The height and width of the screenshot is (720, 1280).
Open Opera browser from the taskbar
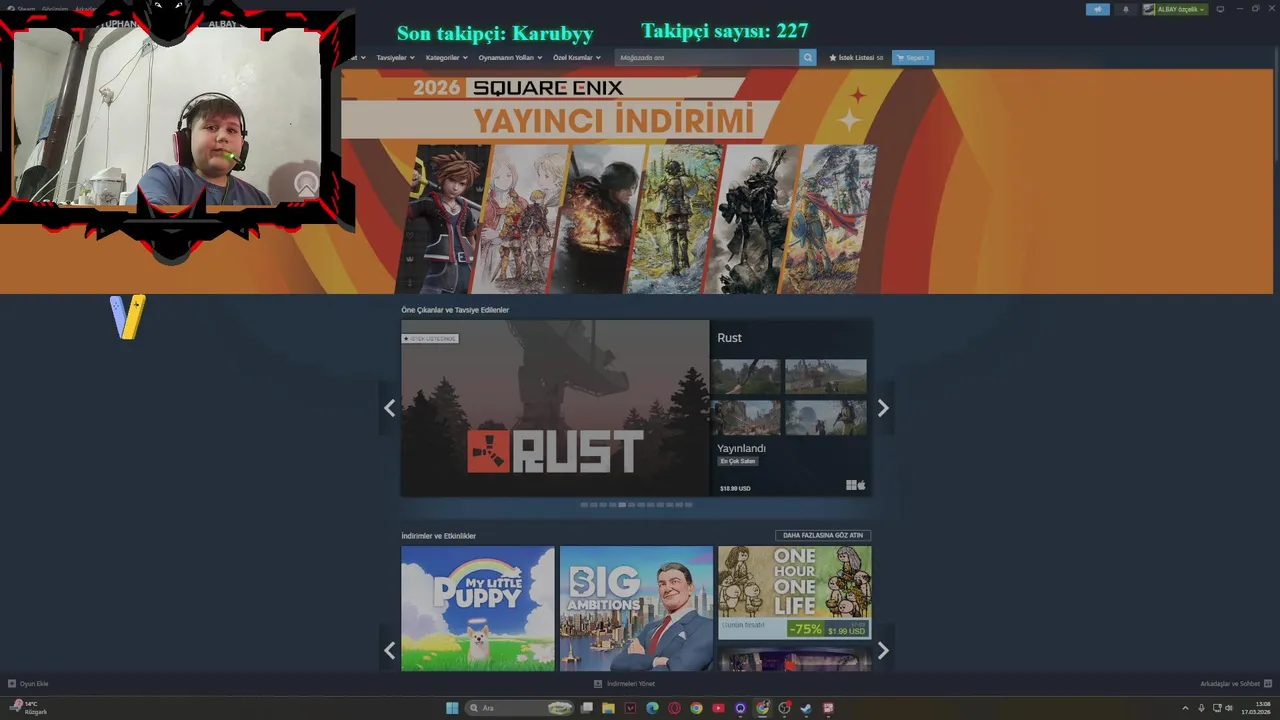674,708
